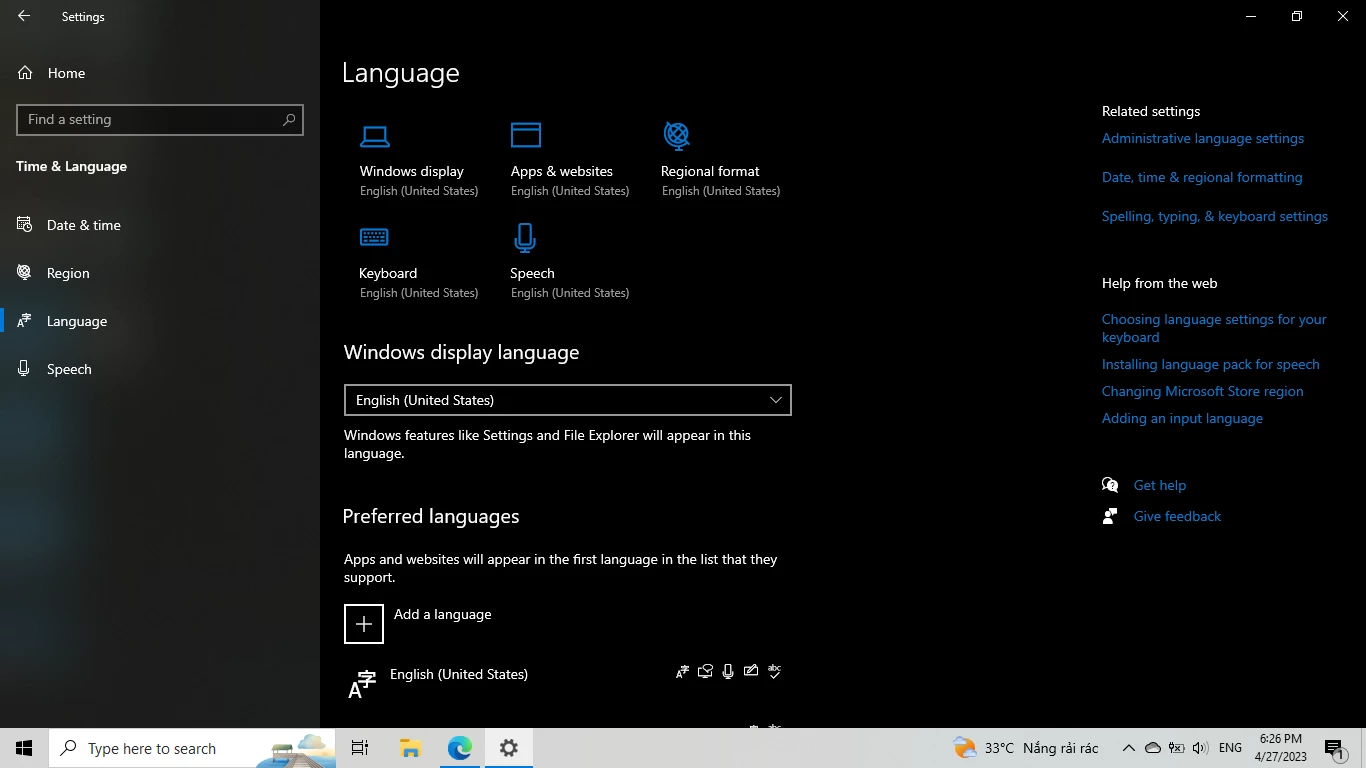Viewport: 1366px width, 768px height.
Task: Open the Date & time settings page
Action: 160,225
